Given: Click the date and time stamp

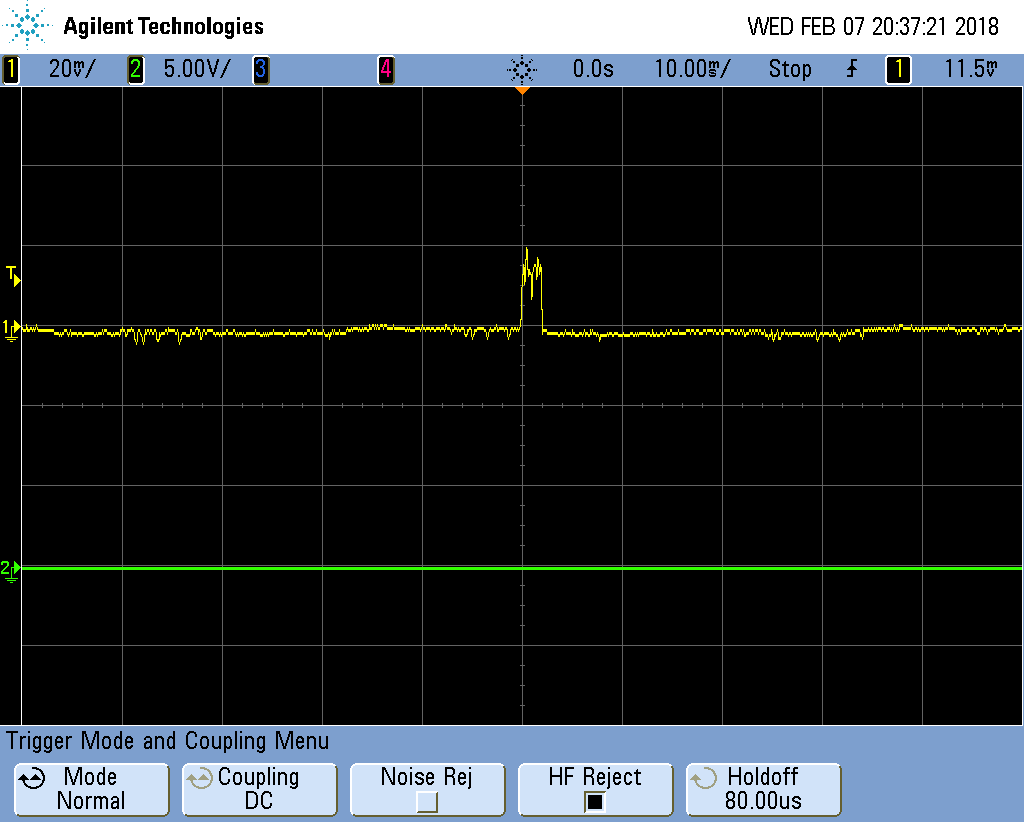Looking at the screenshot, I should coord(873,27).
